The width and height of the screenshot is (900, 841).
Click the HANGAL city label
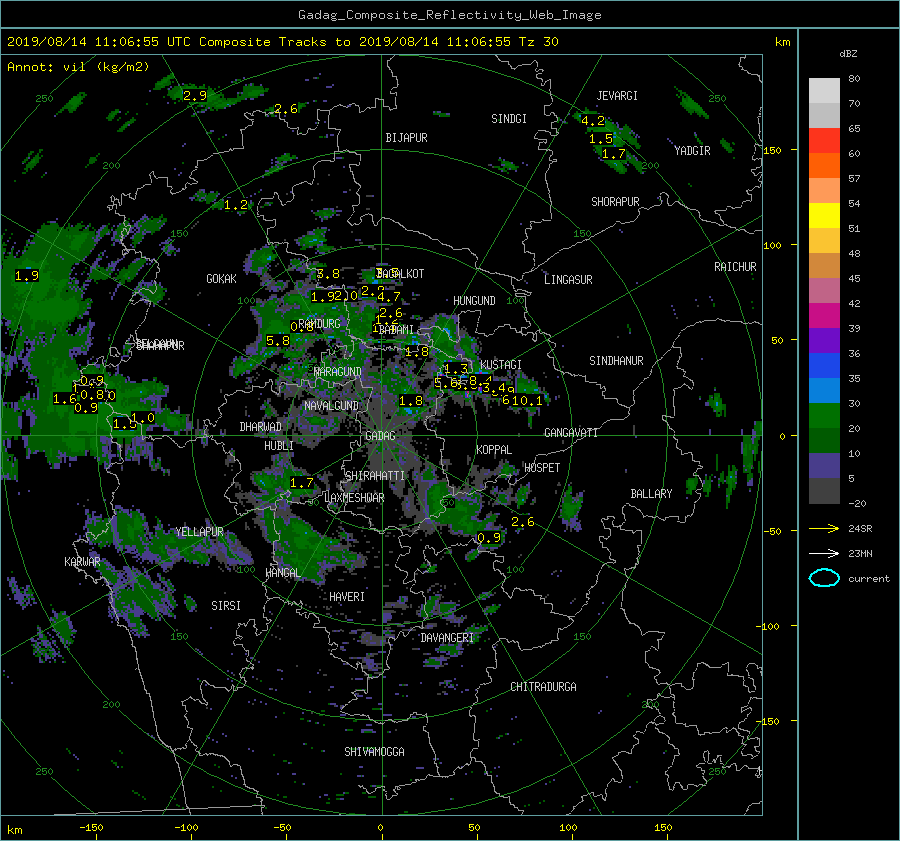(282, 573)
